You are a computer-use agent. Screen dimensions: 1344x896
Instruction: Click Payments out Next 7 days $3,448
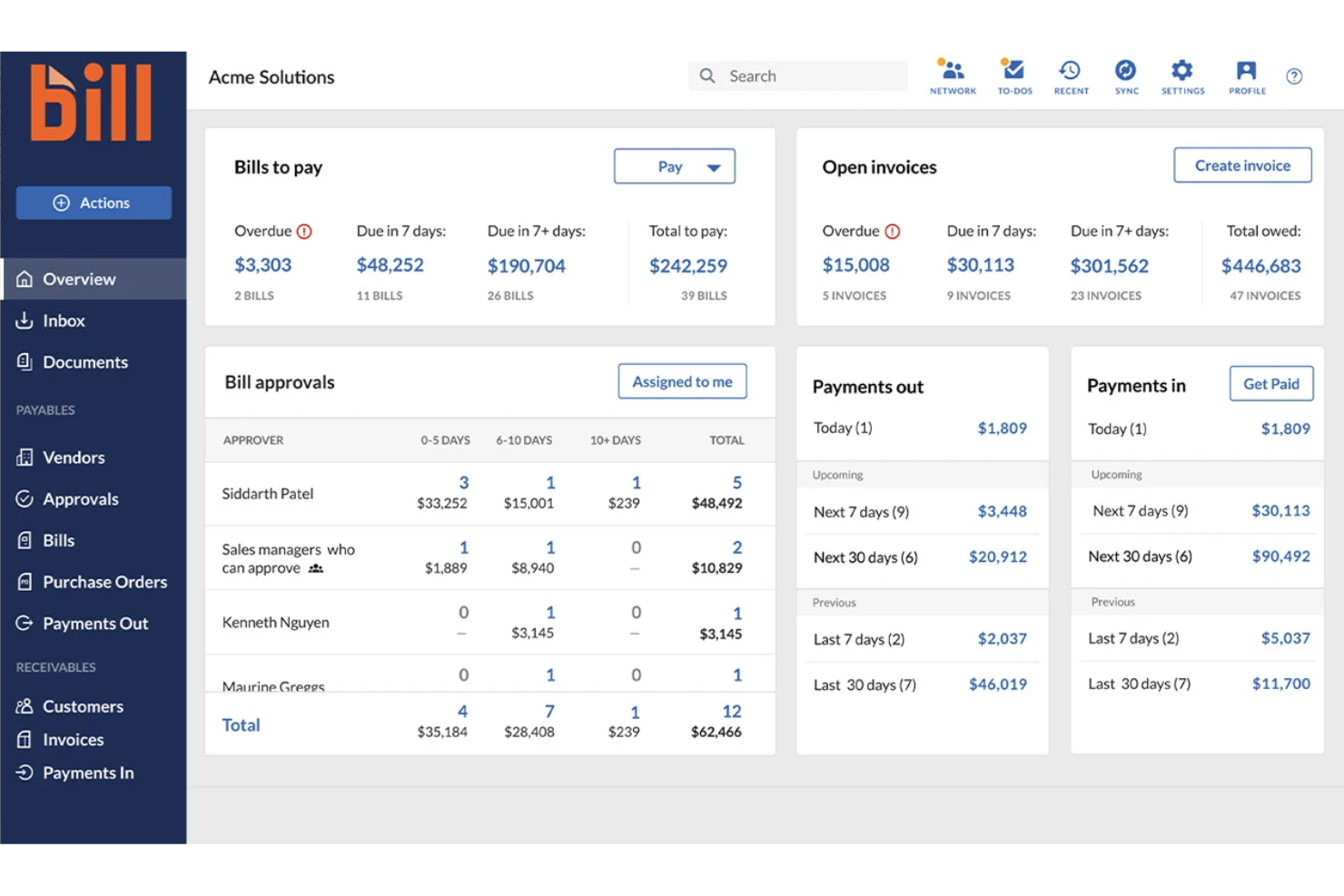(x=1003, y=511)
